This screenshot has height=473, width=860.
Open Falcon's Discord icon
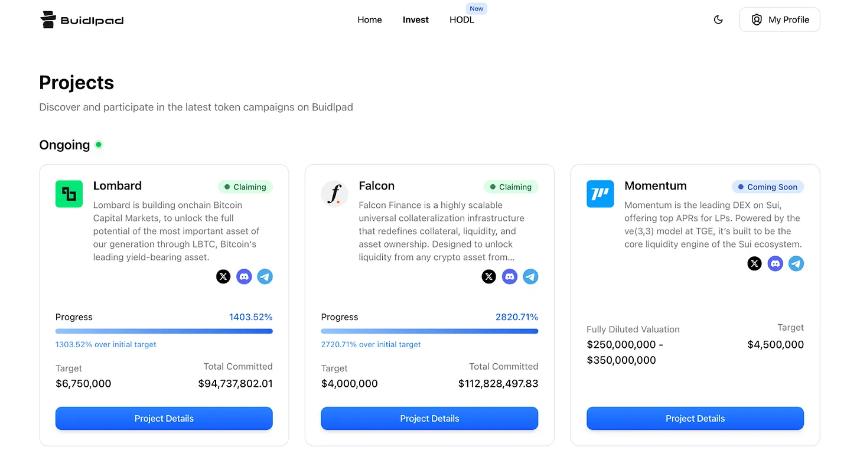pos(510,277)
